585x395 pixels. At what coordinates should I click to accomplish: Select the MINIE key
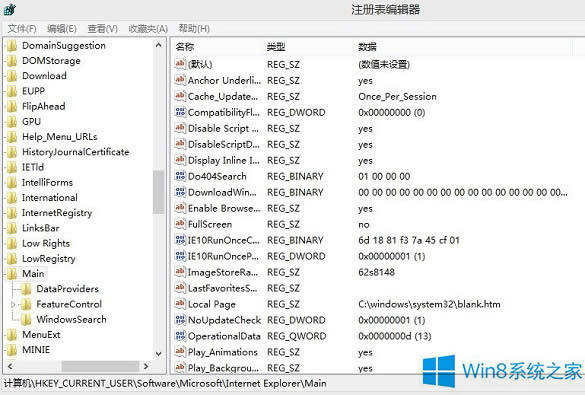[x=36, y=350]
